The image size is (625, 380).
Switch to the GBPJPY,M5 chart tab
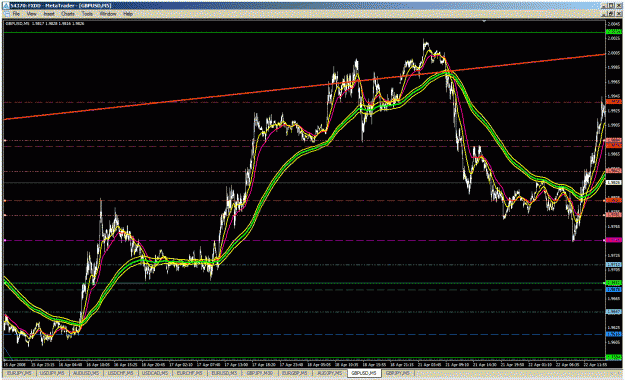pyautogui.click(x=398, y=373)
